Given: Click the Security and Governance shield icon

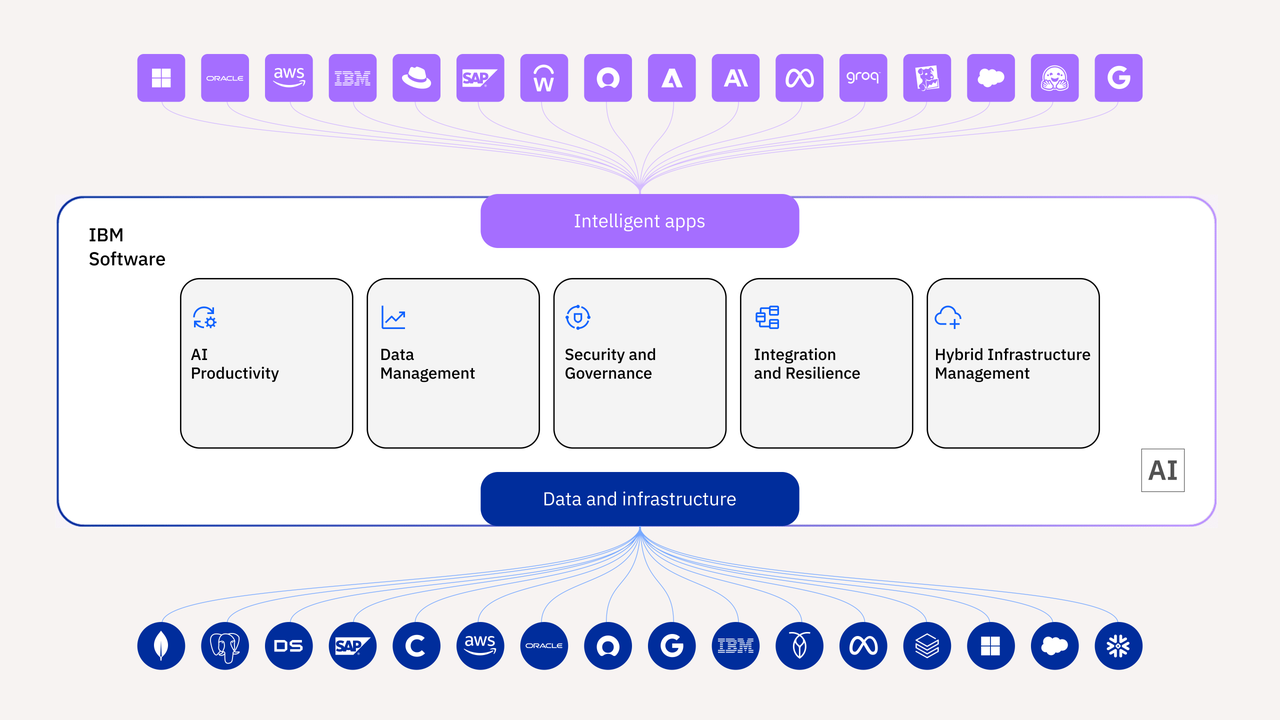Looking at the screenshot, I should 578,318.
